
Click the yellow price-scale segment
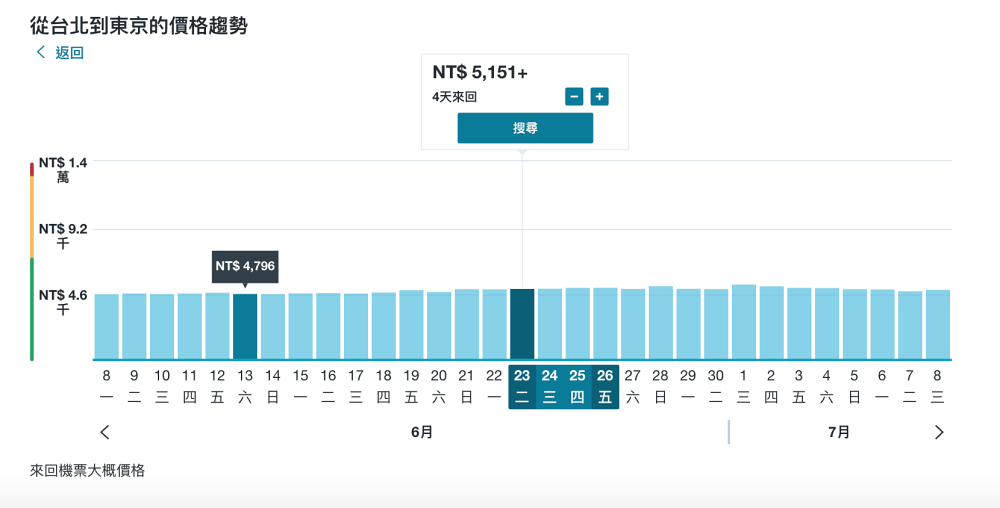pyautogui.click(x=31, y=217)
